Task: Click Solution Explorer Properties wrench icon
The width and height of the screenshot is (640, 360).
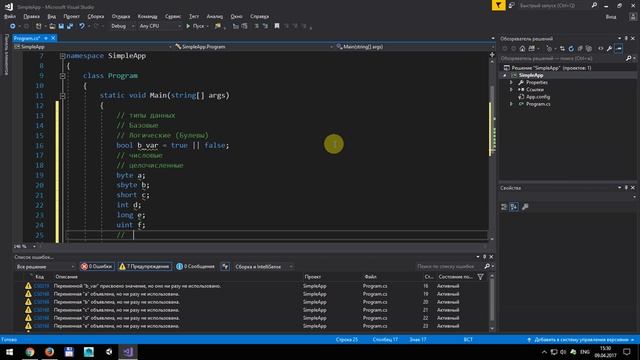Action: 609,49
